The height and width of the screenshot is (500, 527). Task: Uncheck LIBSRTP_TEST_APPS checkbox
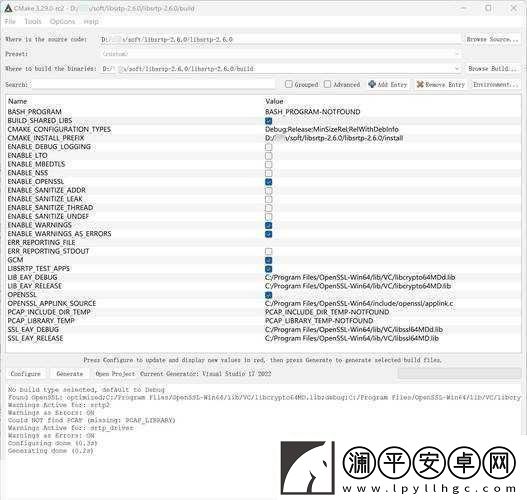click(x=268, y=269)
